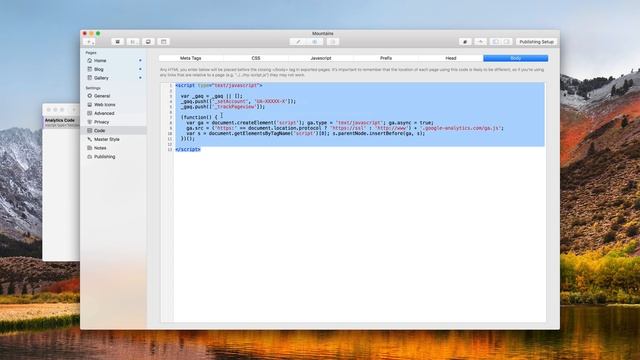Select Analytics Code snippet in background window

click(61, 122)
